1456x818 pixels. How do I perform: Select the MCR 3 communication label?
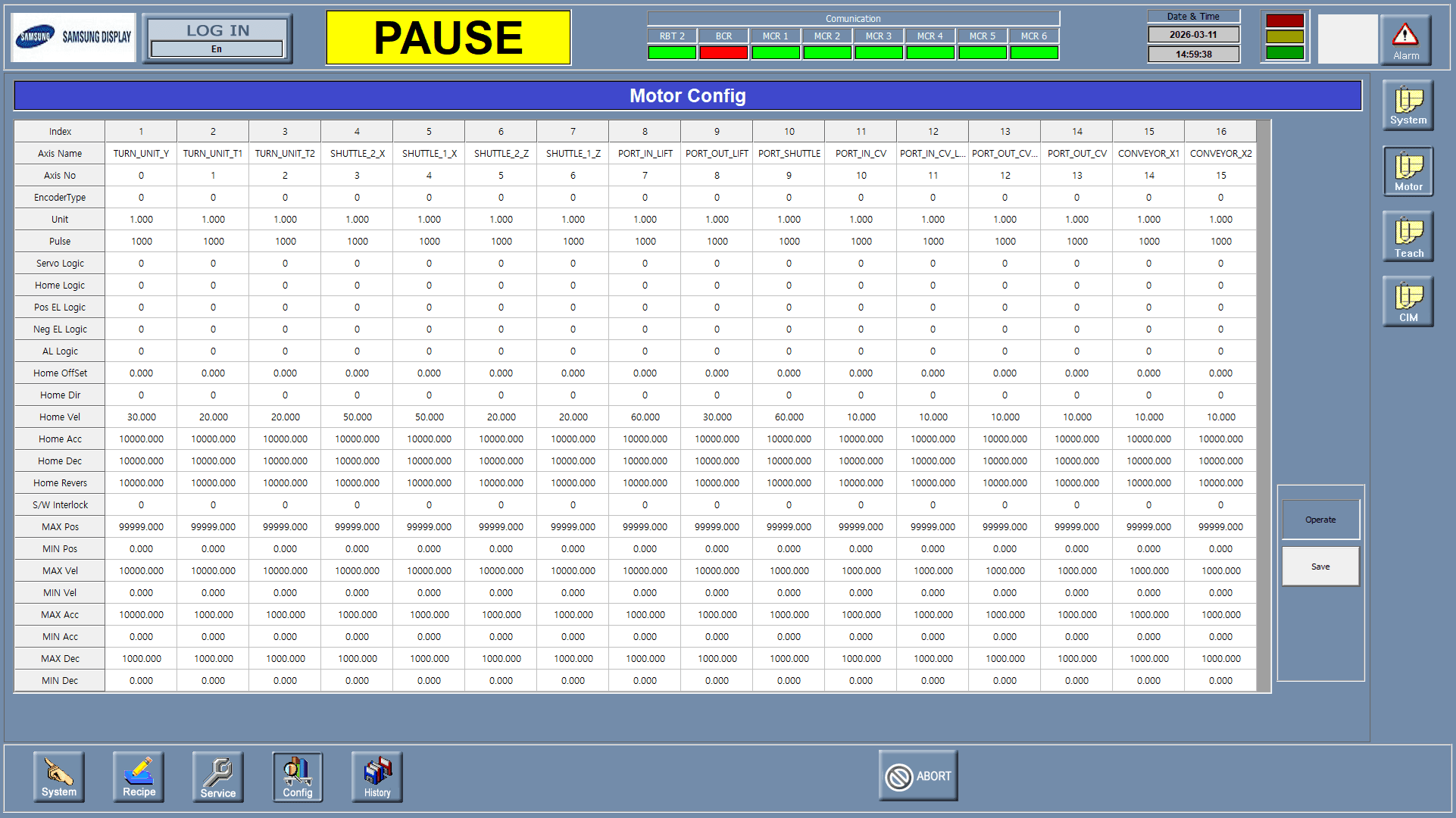tap(879, 36)
